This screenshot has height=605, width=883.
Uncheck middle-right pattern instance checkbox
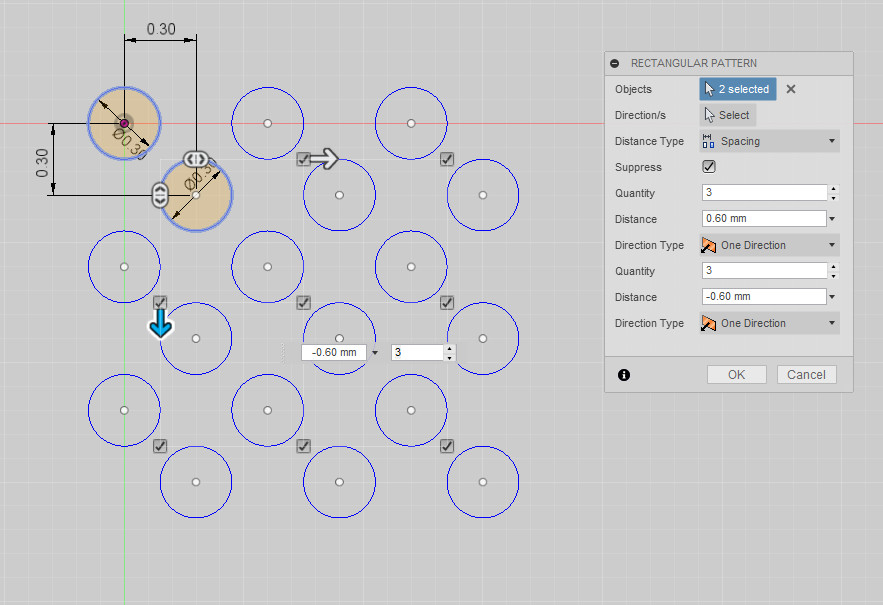point(447,302)
